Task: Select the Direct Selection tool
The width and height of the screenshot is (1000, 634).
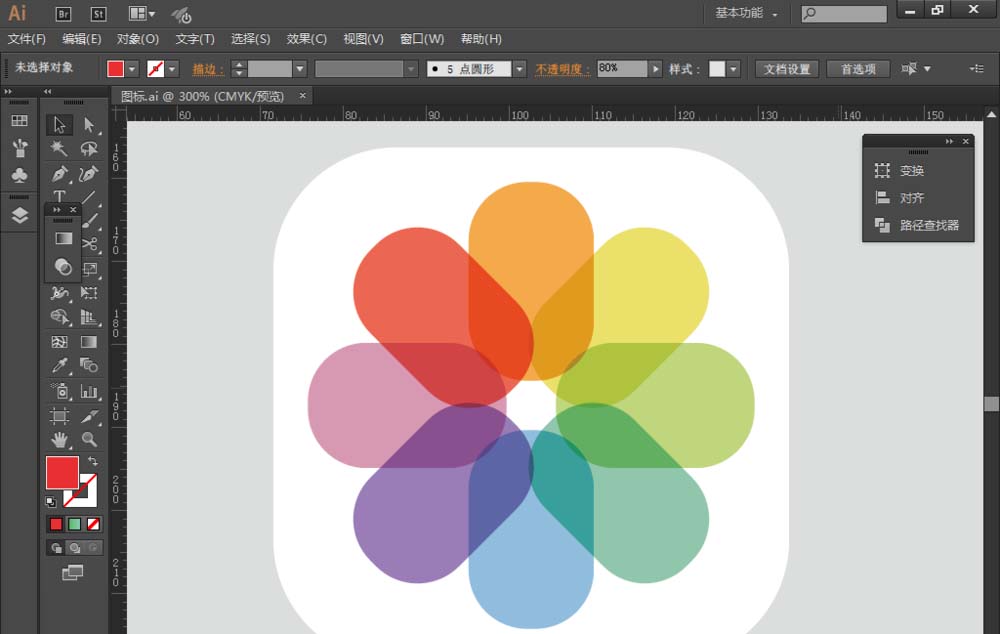Action: pos(89,124)
